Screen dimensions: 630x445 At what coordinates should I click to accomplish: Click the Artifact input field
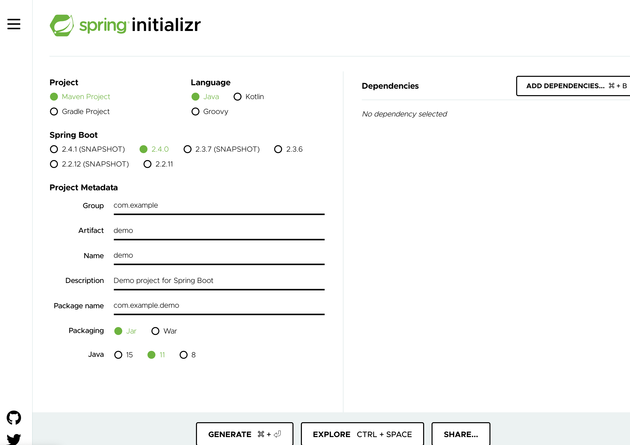pos(219,231)
